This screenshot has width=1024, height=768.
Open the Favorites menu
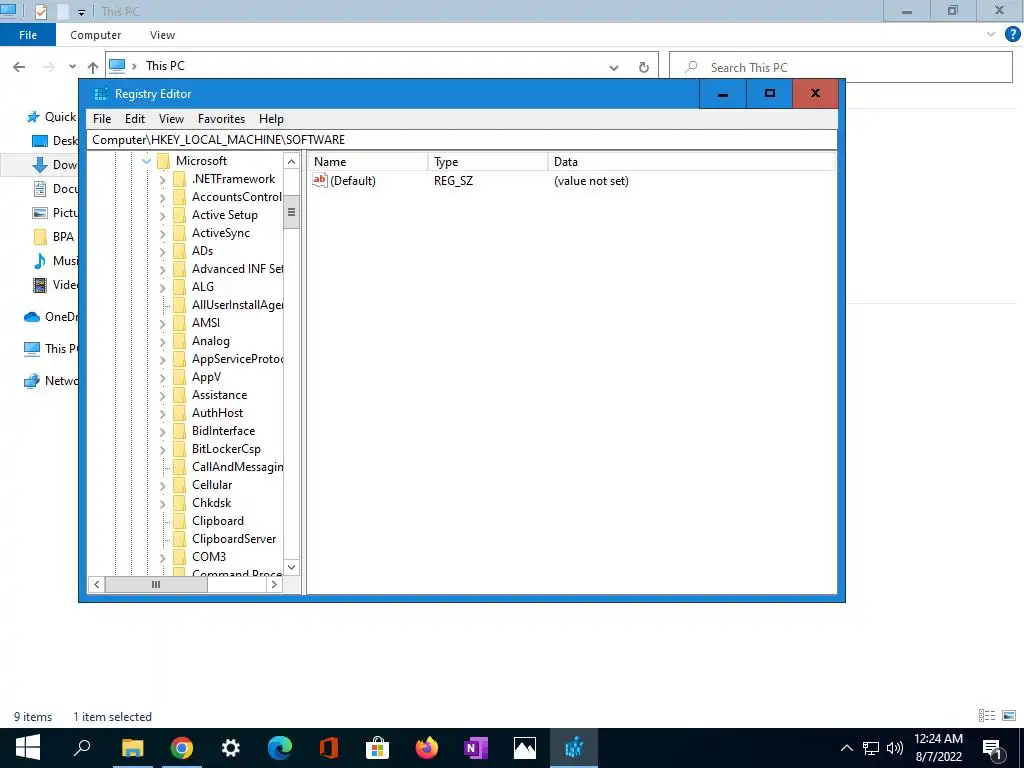(221, 119)
